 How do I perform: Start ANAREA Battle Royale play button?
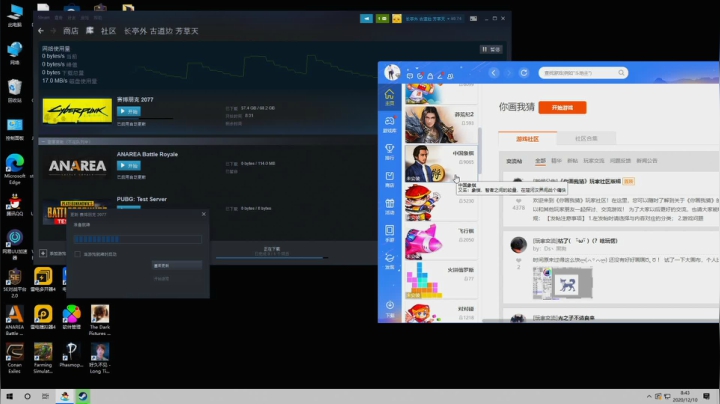point(129,165)
